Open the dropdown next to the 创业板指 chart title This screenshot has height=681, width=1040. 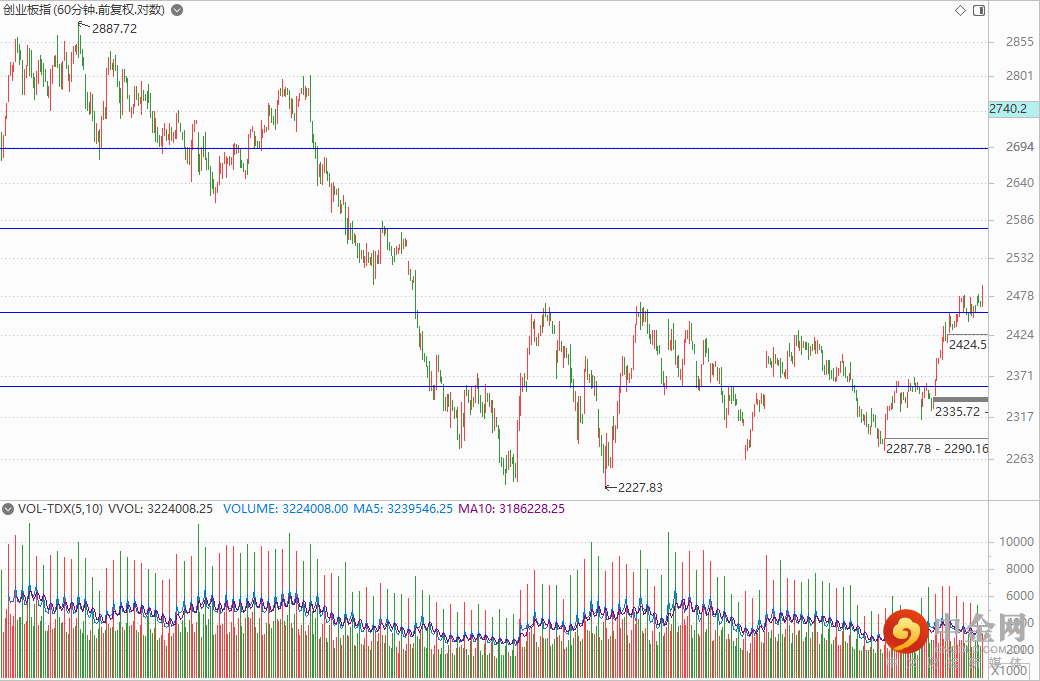[x=177, y=10]
